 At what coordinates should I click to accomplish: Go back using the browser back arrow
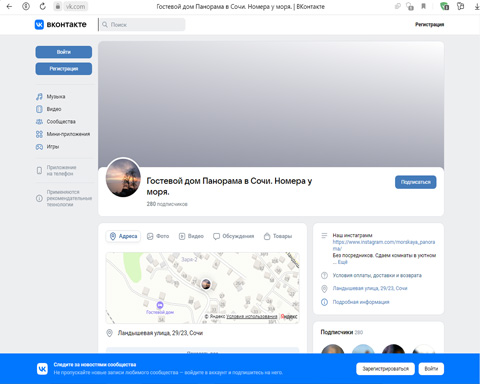tap(9, 6)
